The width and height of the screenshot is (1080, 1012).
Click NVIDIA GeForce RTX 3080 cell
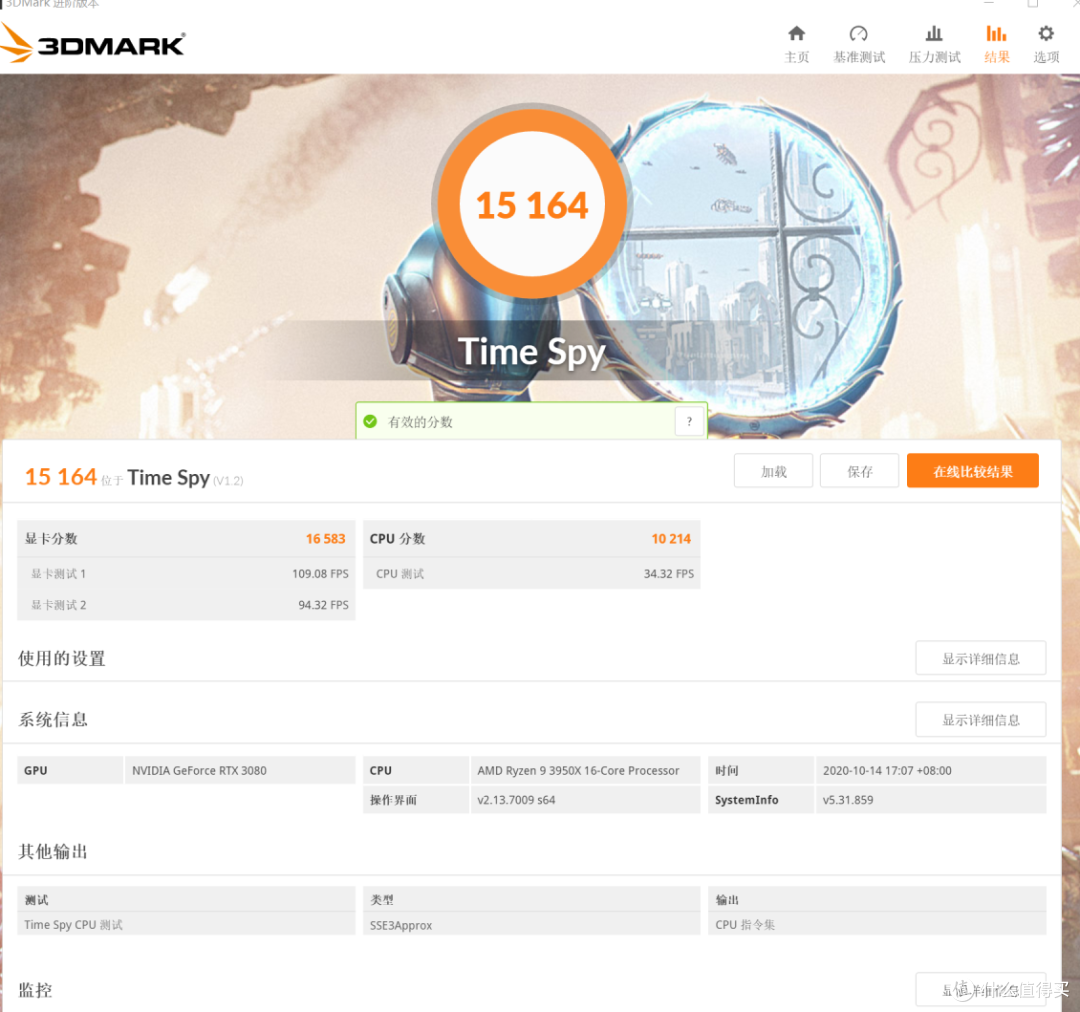tap(240, 770)
